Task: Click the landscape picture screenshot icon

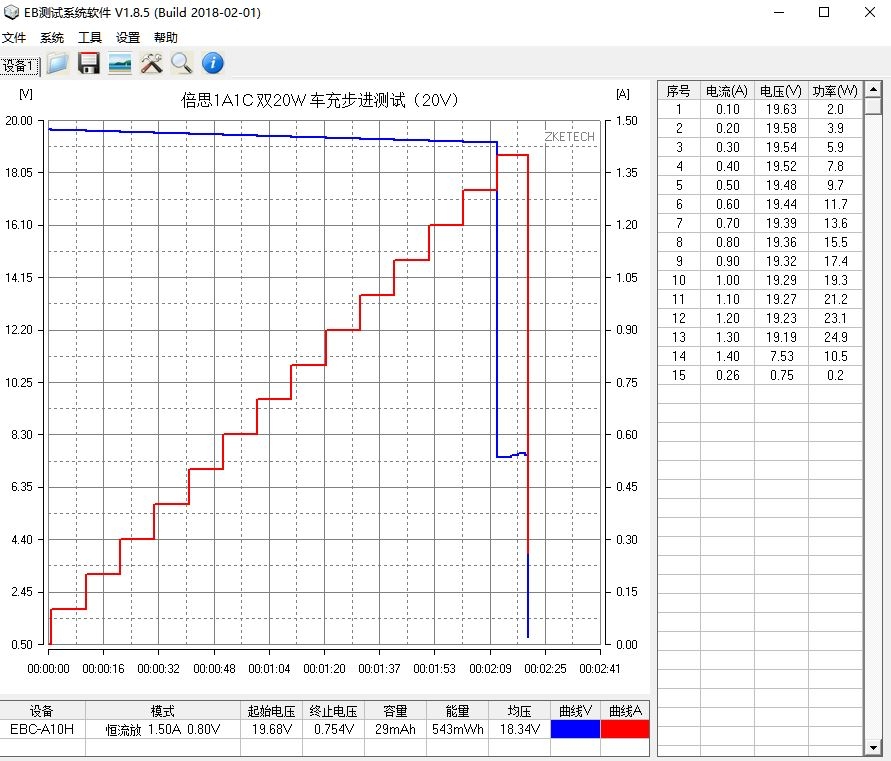Action: (119, 64)
